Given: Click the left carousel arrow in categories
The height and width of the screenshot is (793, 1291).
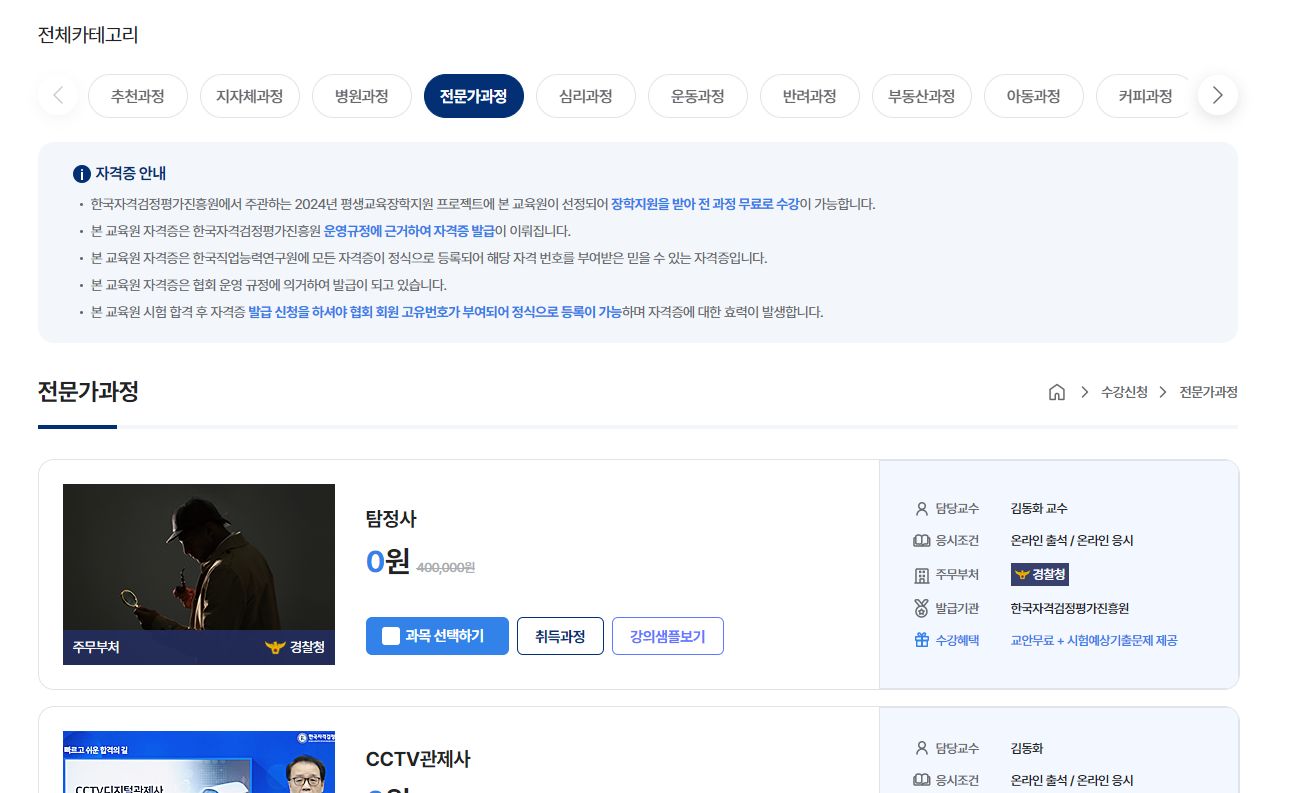Looking at the screenshot, I should pos(58,96).
